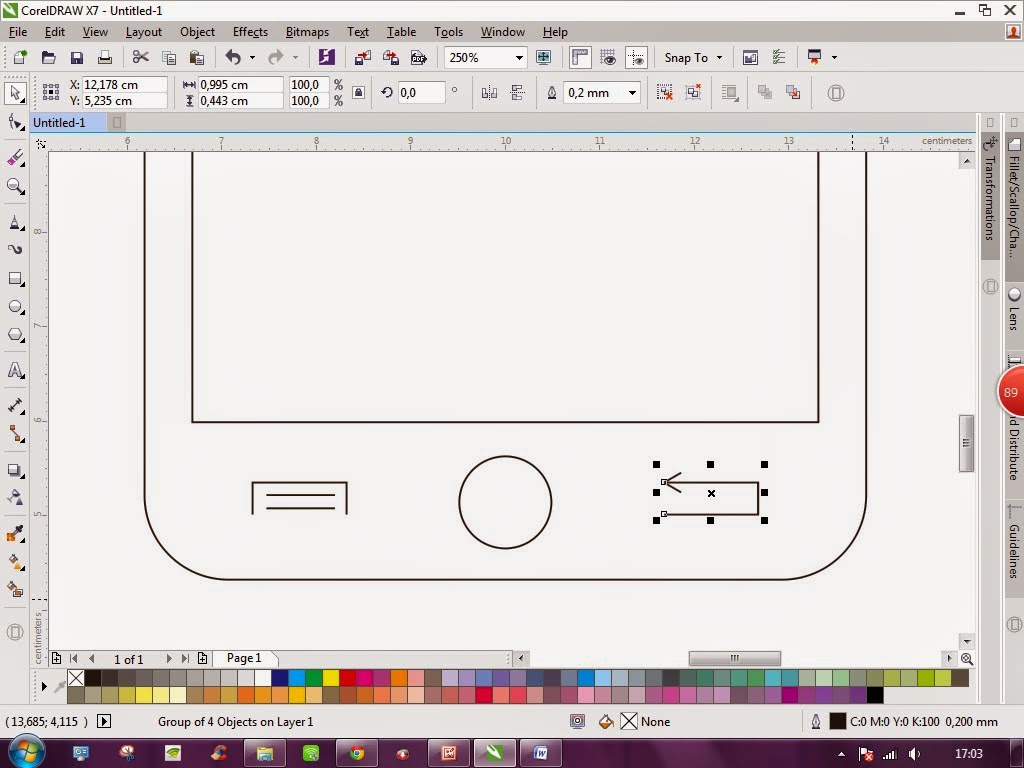Click the no-color X swatch in palette
Image resolution: width=1024 pixels, height=768 pixels.
(x=76, y=678)
